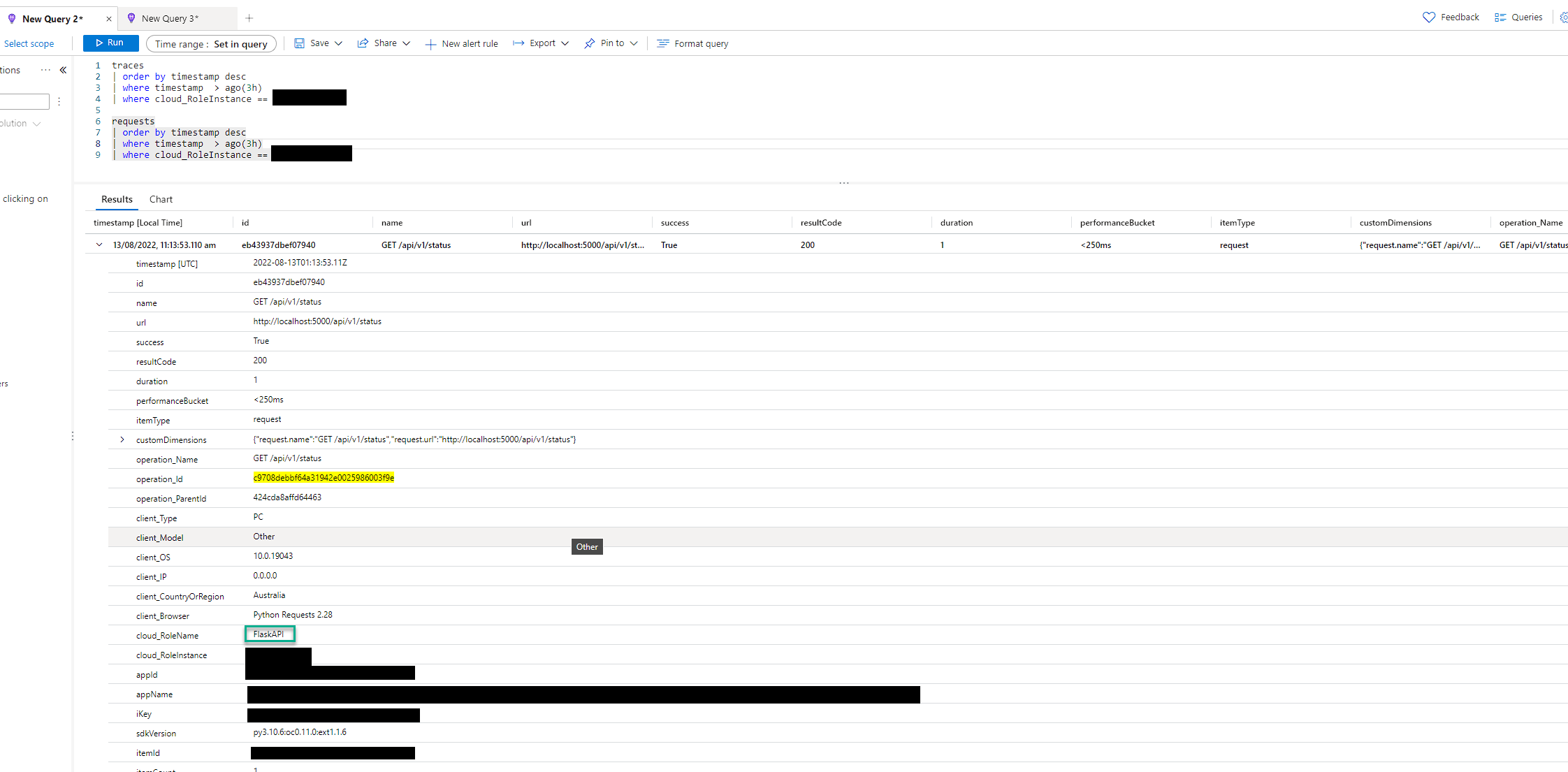Expand the Export dropdown chevron
The image size is (1568, 772).
coord(565,43)
